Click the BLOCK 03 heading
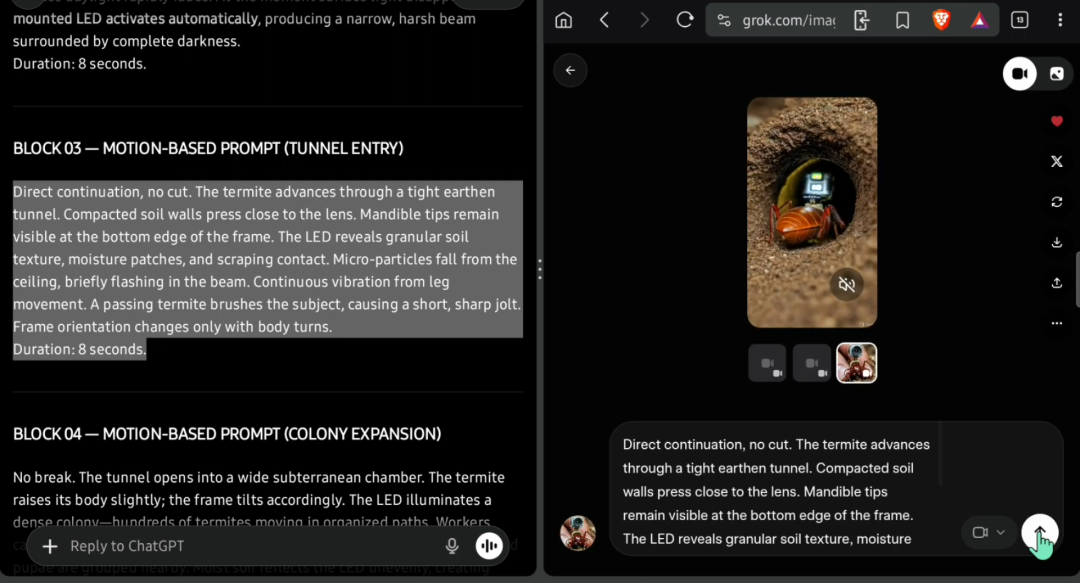The image size is (1080, 583). pyautogui.click(x=208, y=148)
